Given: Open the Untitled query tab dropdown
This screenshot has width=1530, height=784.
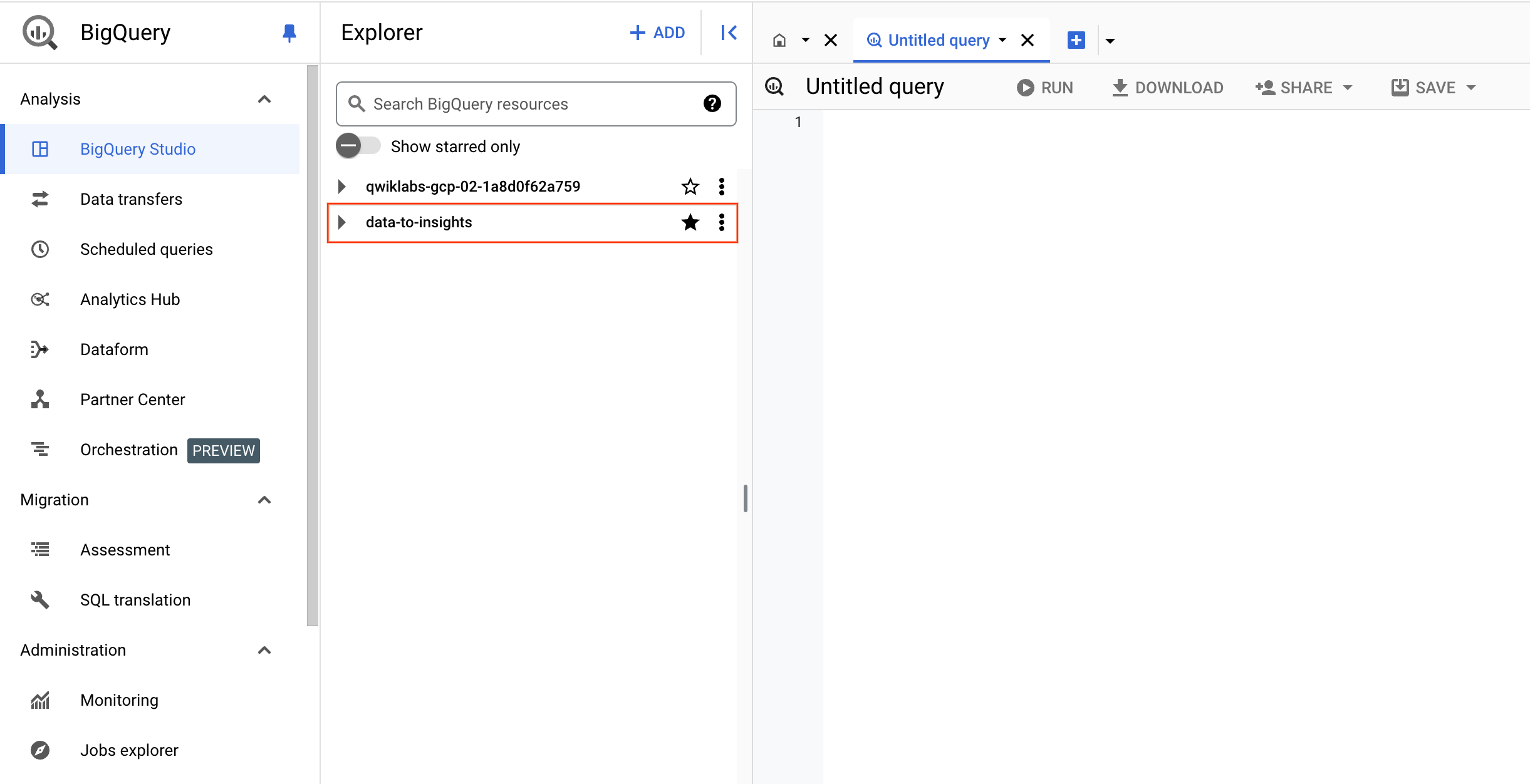Looking at the screenshot, I should tap(1002, 41).
